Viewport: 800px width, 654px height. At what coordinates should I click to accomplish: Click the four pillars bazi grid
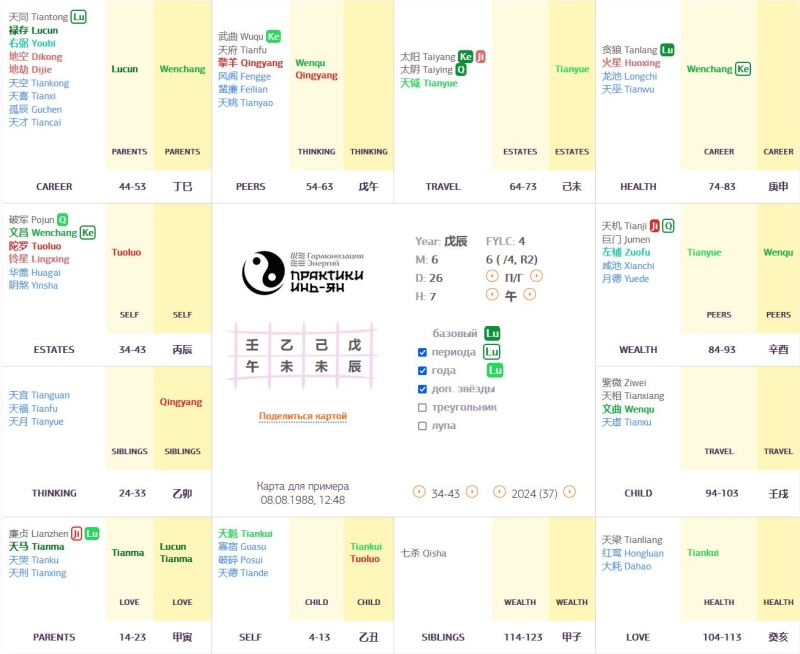(303, 355)
